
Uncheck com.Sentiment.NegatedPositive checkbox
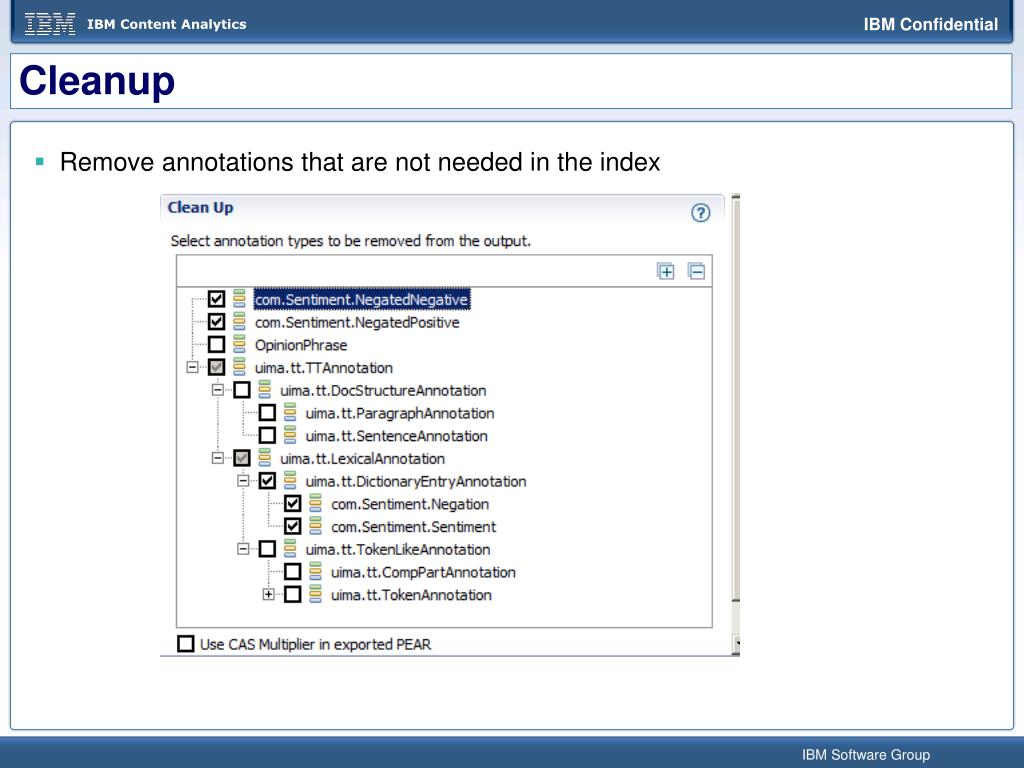point(216,322)
